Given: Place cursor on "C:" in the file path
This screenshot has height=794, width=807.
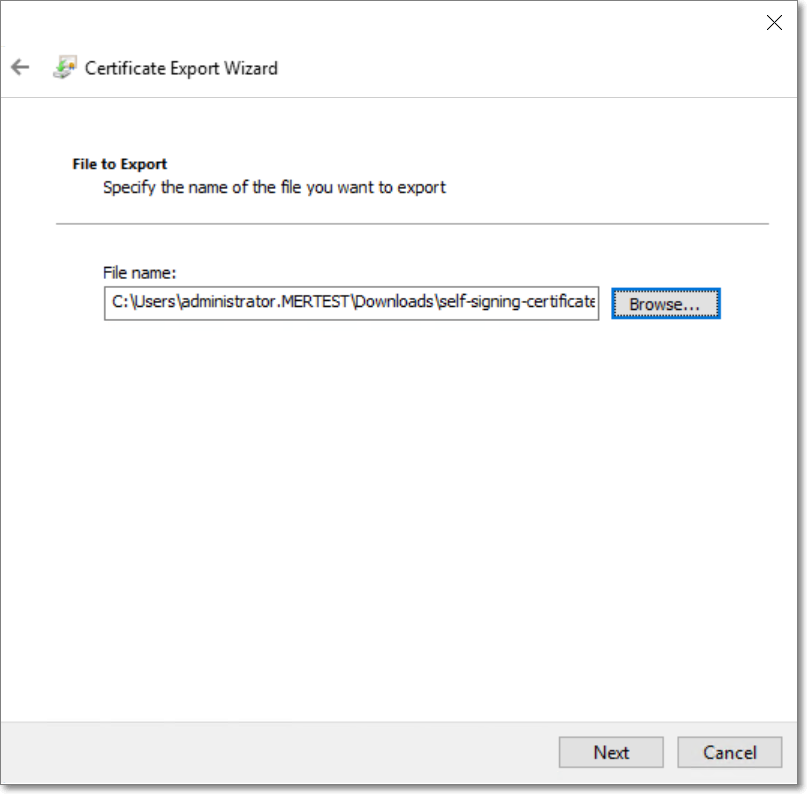Looking at the screenshot, I should click(118, 303).
